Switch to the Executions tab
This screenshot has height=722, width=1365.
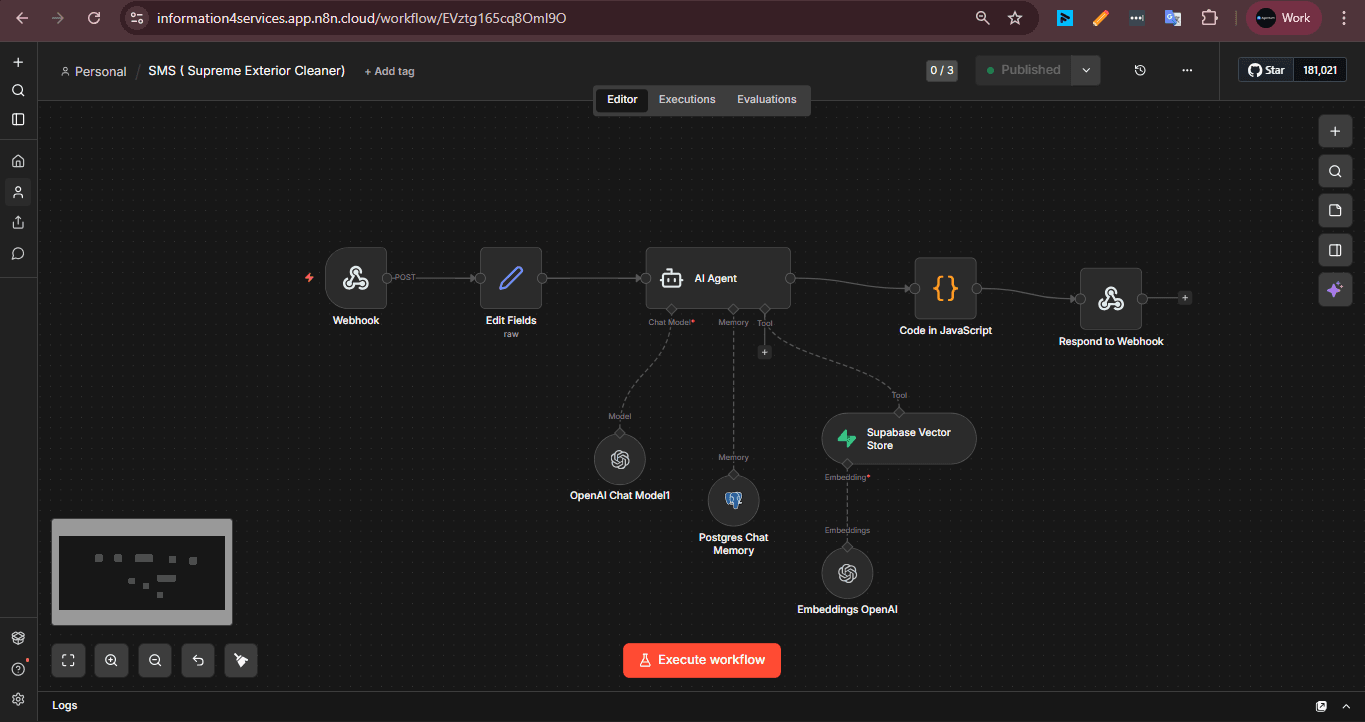pos(687,100)
